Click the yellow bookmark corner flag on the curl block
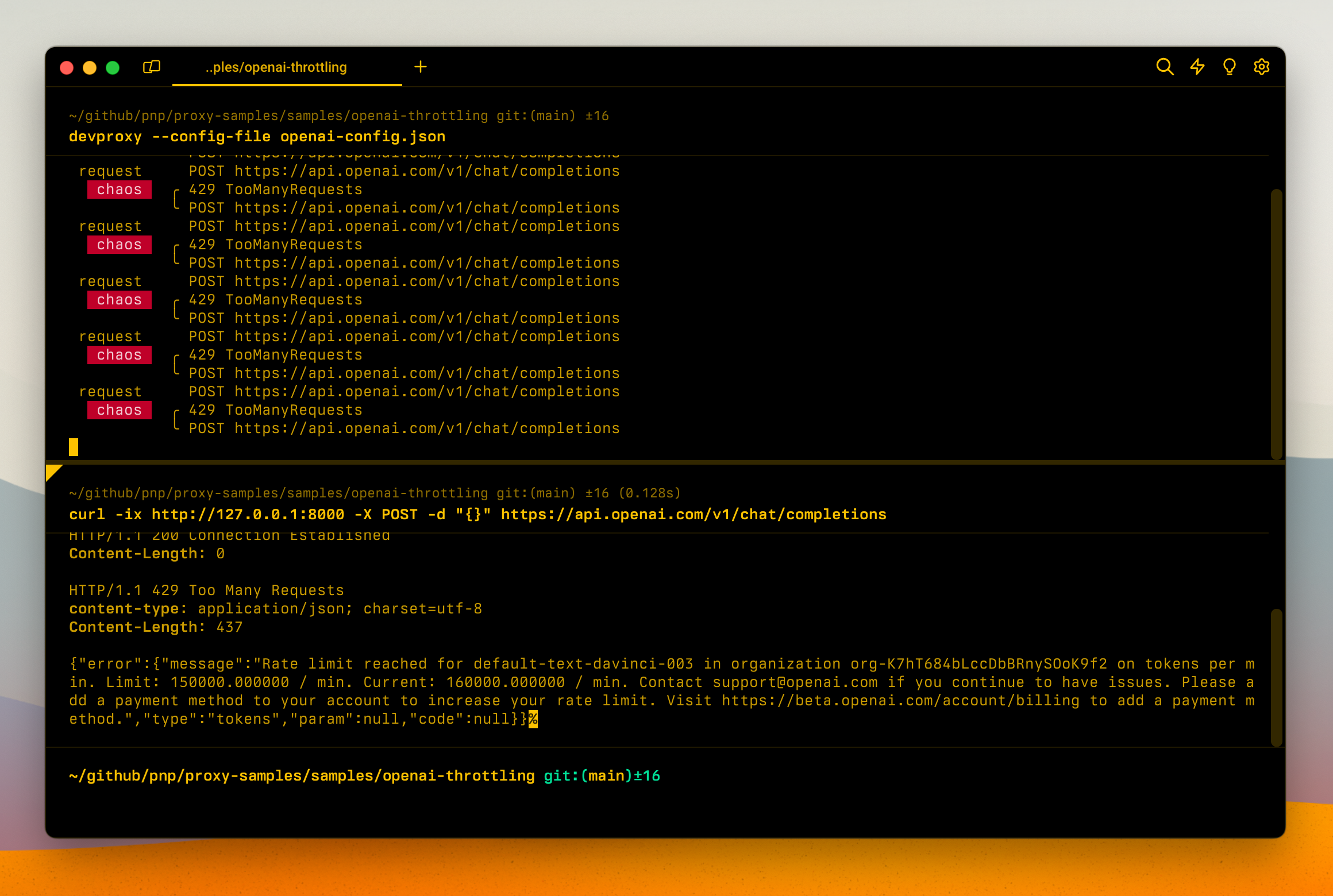The height and width of the screenshot is (896, 1333). (52, 472)
